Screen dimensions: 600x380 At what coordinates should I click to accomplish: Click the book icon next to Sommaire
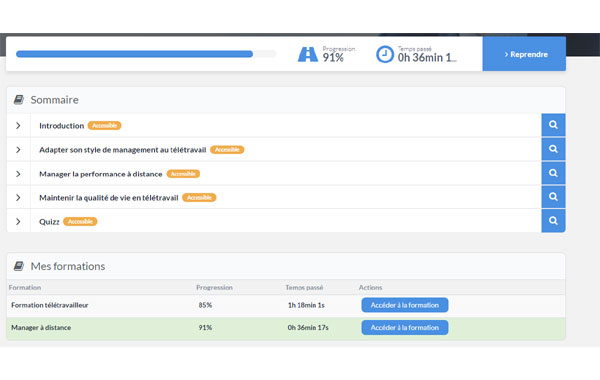tap(18, 100)
